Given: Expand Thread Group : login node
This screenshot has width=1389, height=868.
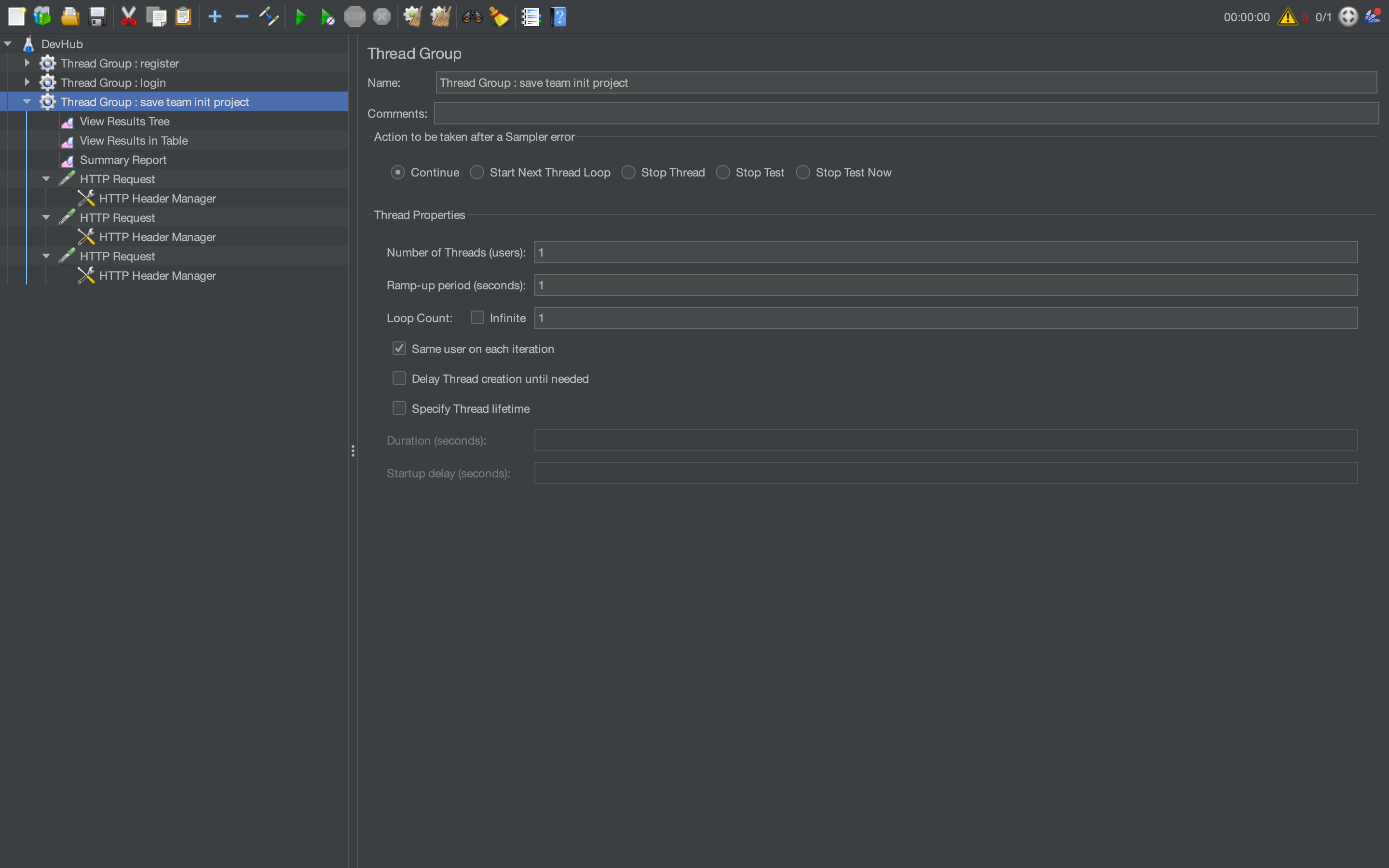Looking at the screenshot, I should (27, 82).
